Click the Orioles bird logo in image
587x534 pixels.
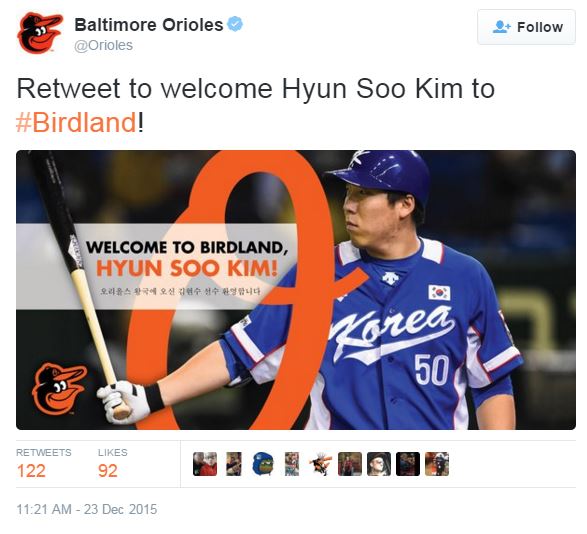60,388
